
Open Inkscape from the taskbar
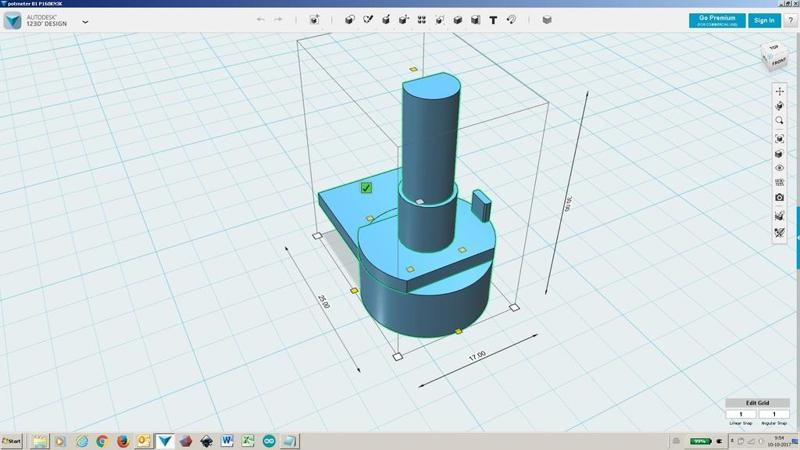(206, 441)
